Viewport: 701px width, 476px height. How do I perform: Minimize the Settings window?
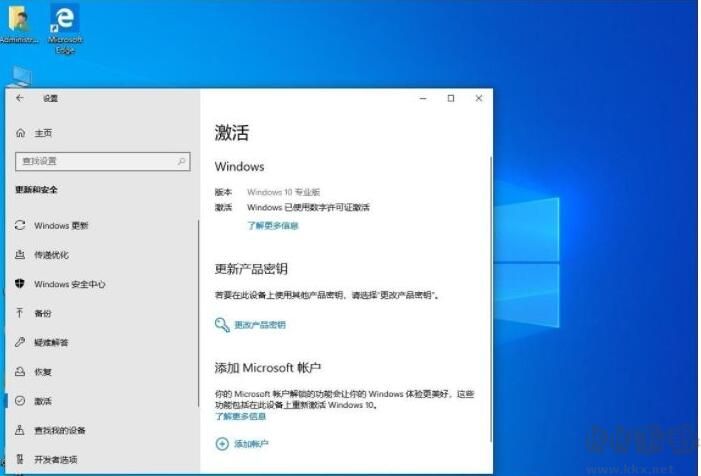pos(423,98)
